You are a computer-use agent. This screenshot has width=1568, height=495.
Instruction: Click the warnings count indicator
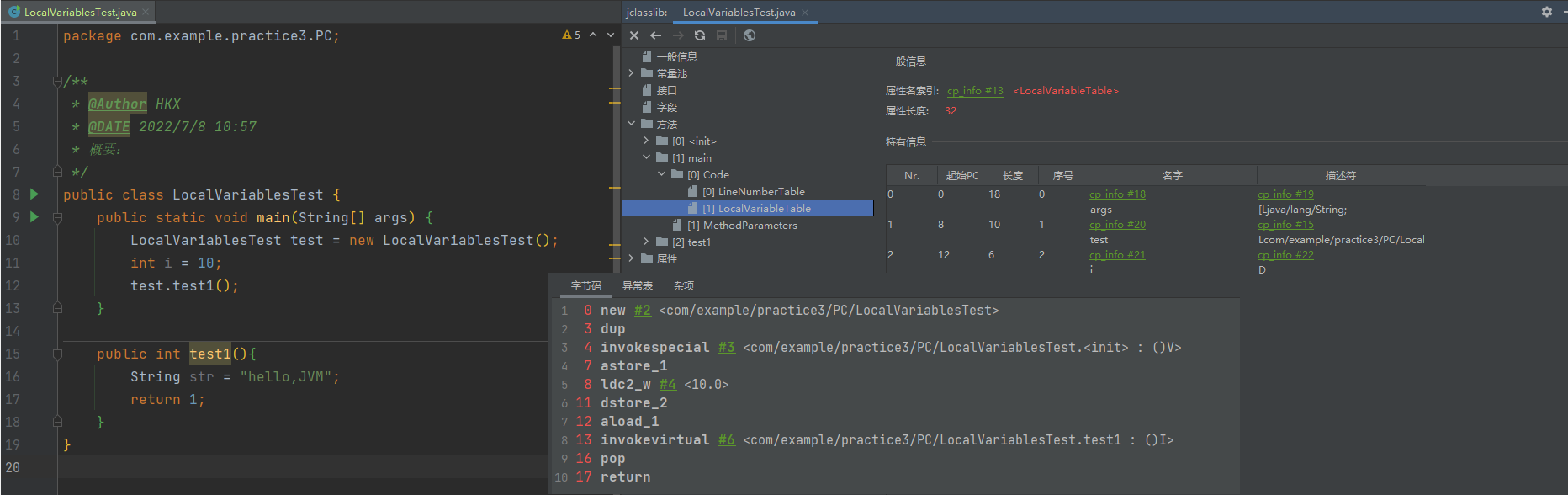coord(571,35)
